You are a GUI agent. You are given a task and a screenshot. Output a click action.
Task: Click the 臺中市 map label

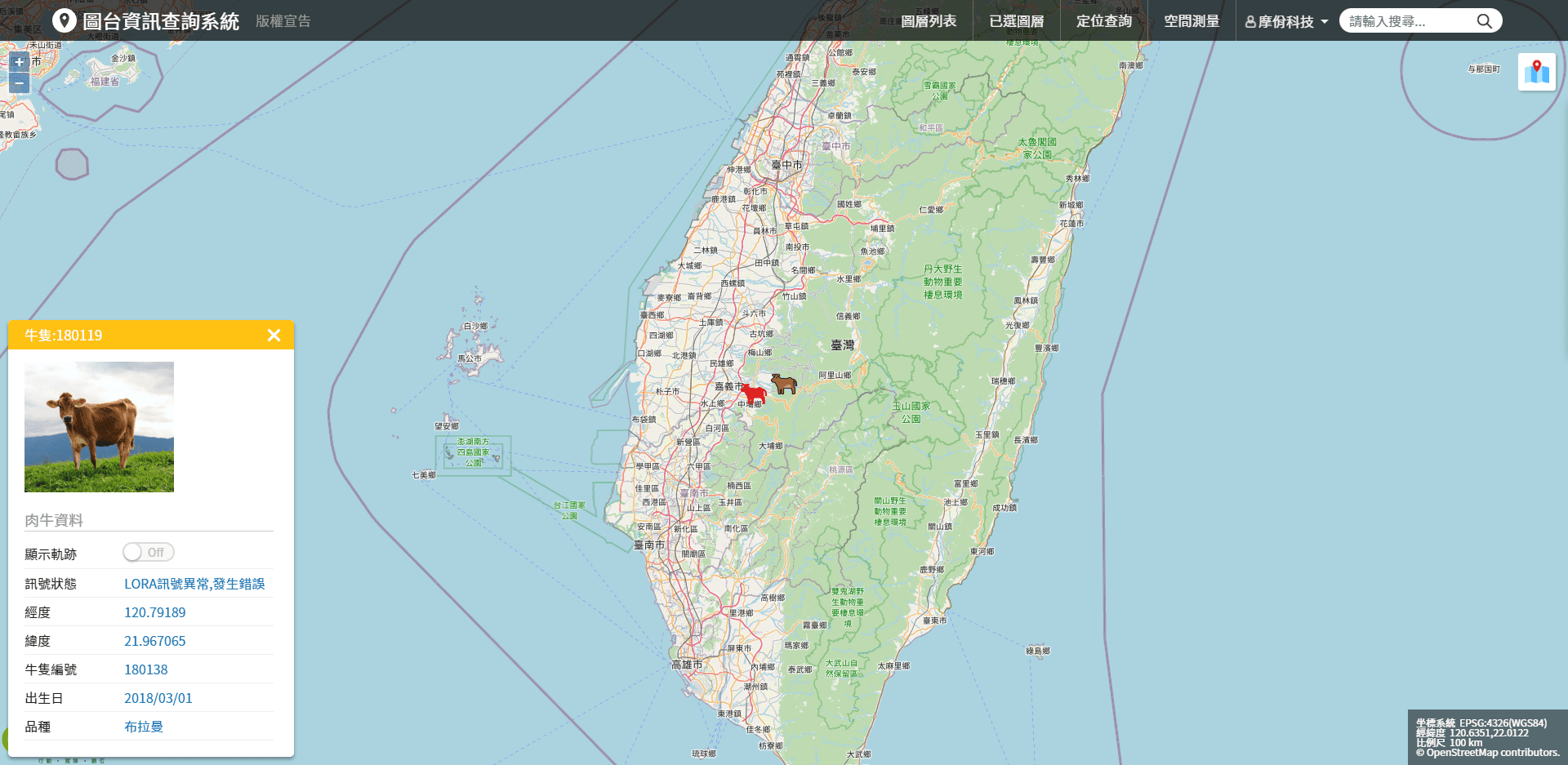click(786, 165)
